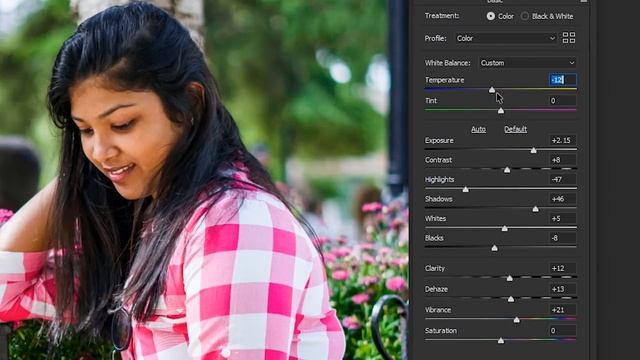
Task: Click the photo preview of the woman
Action: pos(204,180)
